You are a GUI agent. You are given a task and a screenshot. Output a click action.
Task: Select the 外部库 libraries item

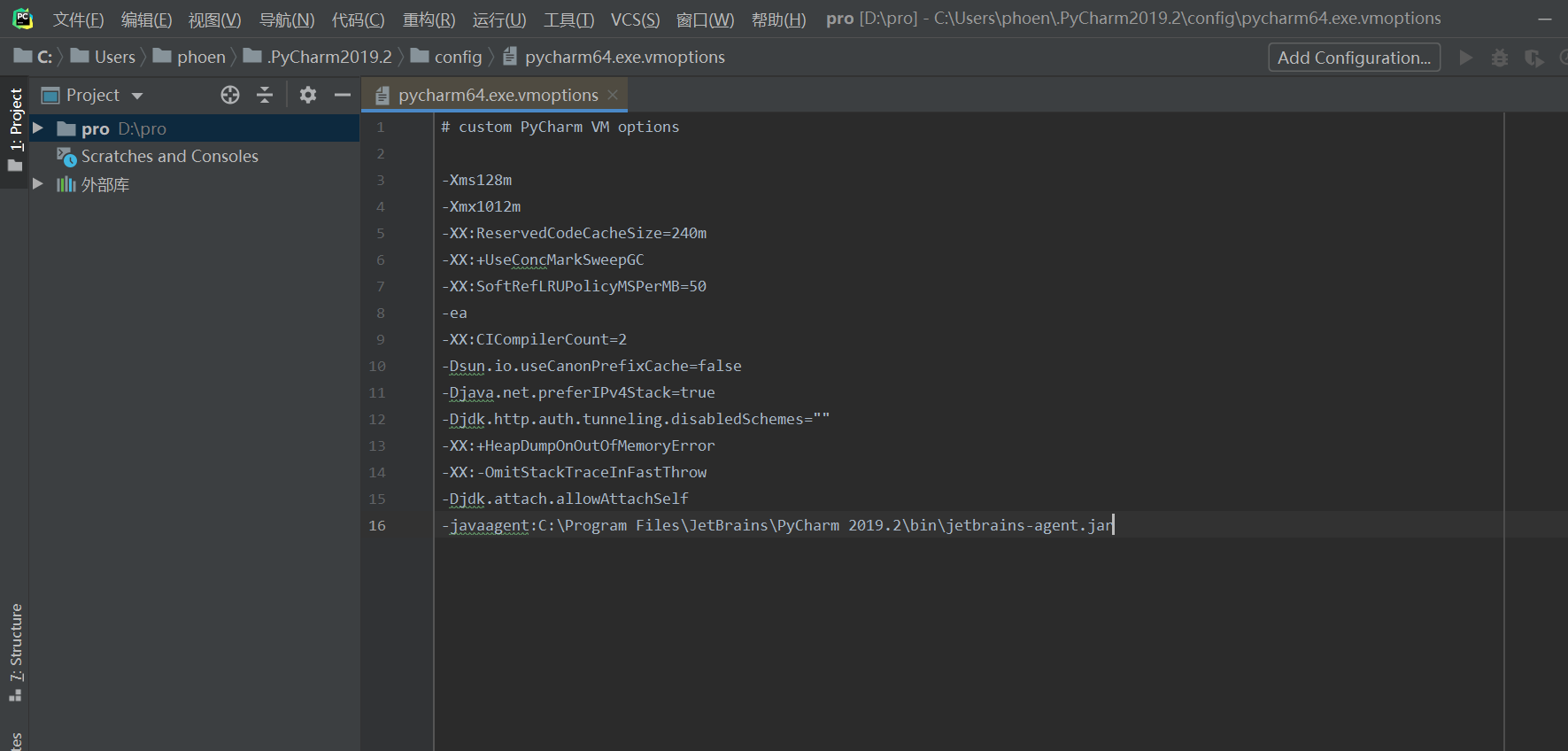pyautogui.click(x=93, y=184)
